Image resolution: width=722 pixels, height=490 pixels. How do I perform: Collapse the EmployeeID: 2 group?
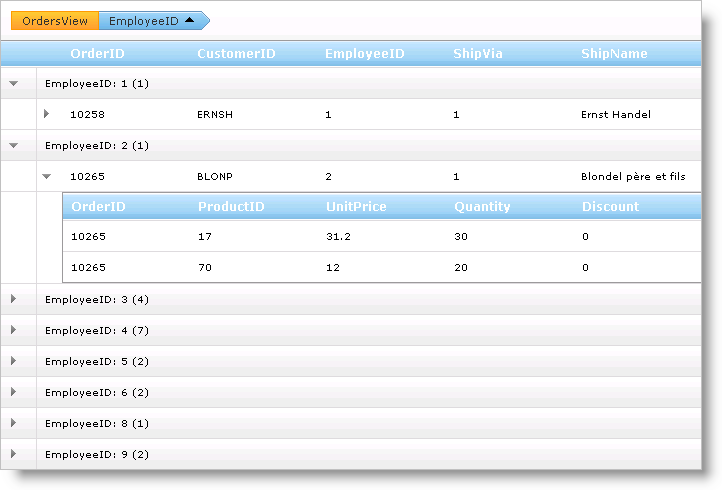[14, 145]
